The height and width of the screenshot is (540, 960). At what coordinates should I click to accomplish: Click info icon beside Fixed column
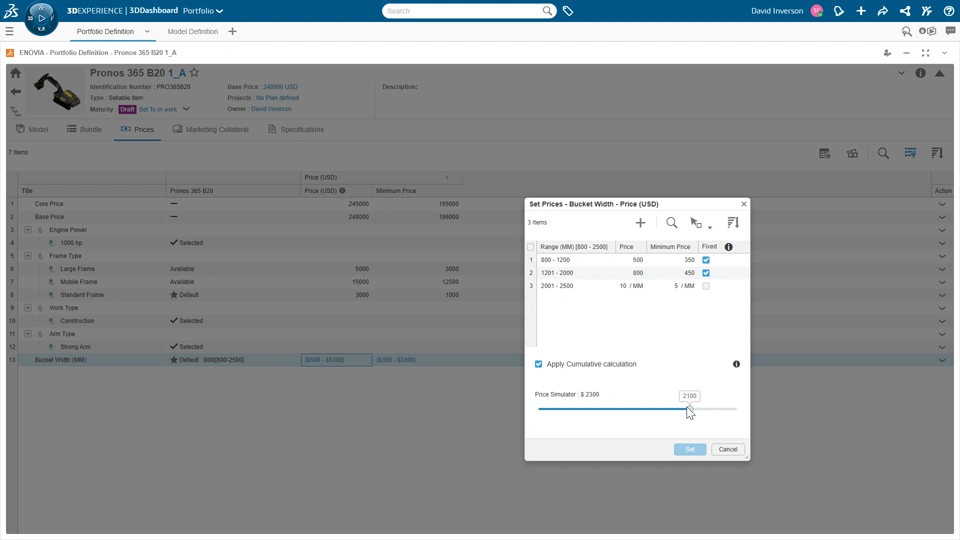pyautogui.click(x=729, y=247)
